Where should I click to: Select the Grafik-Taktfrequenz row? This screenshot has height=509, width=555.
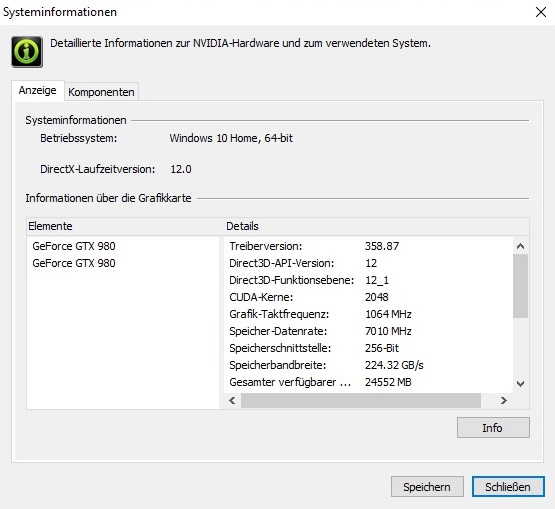(x=368, y=314)
